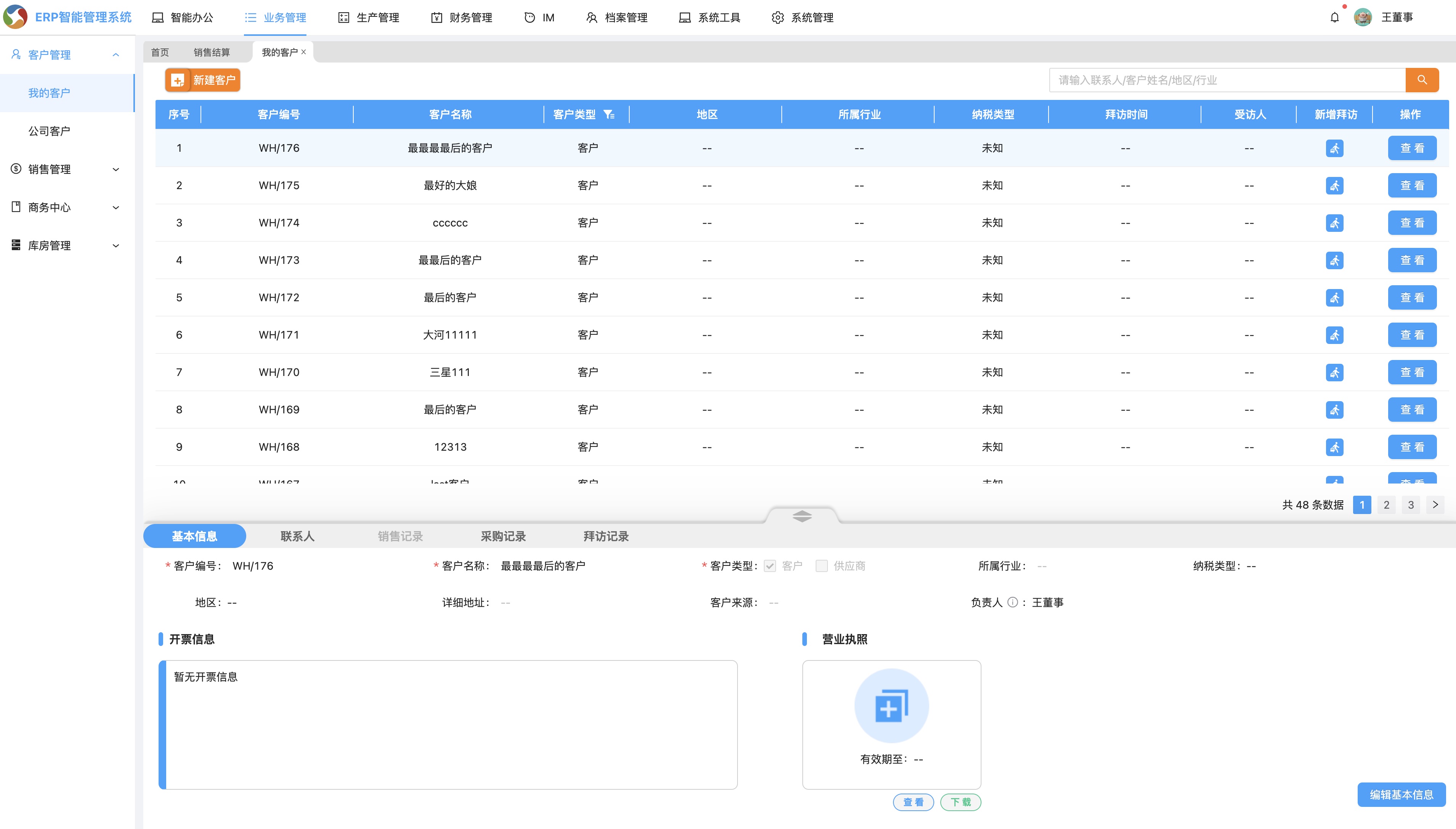This screenshot has width=1456, height=829.
Task: Click the business license upload icon
Action: pyautogui.click(x=892, y=705)
